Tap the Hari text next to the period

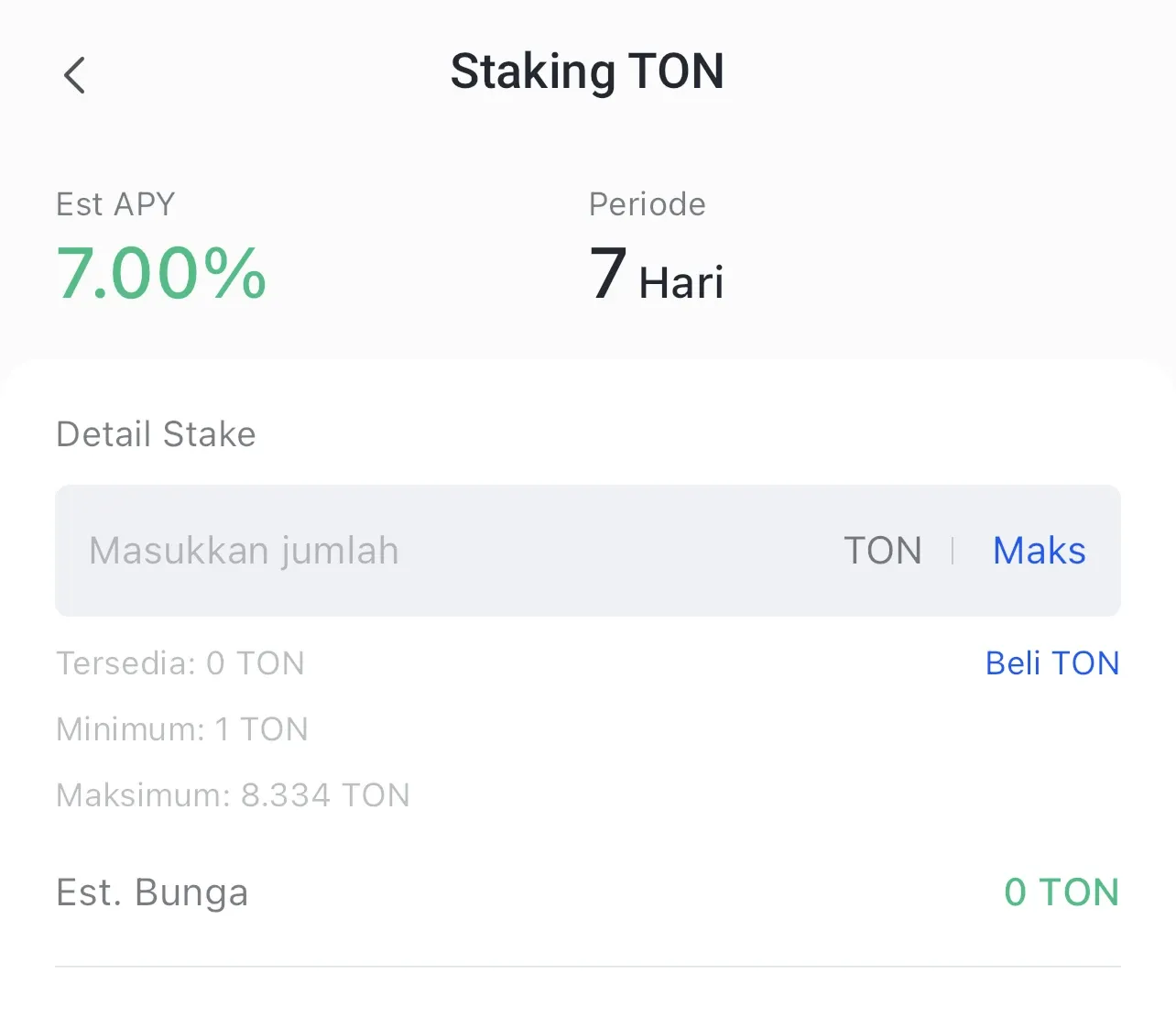(680, 281)
